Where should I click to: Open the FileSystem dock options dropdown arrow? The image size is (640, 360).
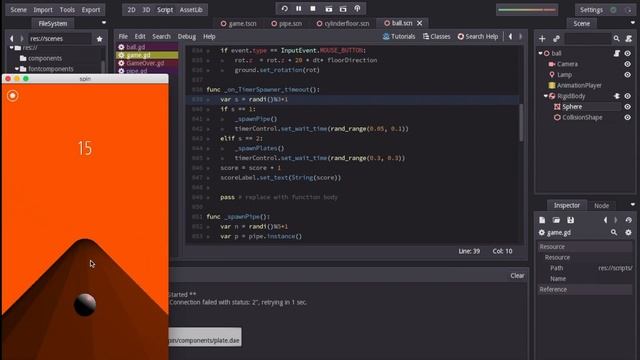[104, 23]
